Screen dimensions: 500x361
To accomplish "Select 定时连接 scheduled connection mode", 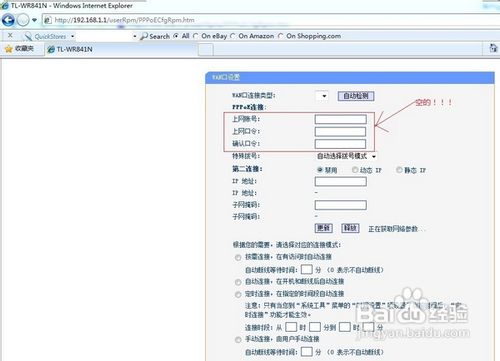I will 238,295.
